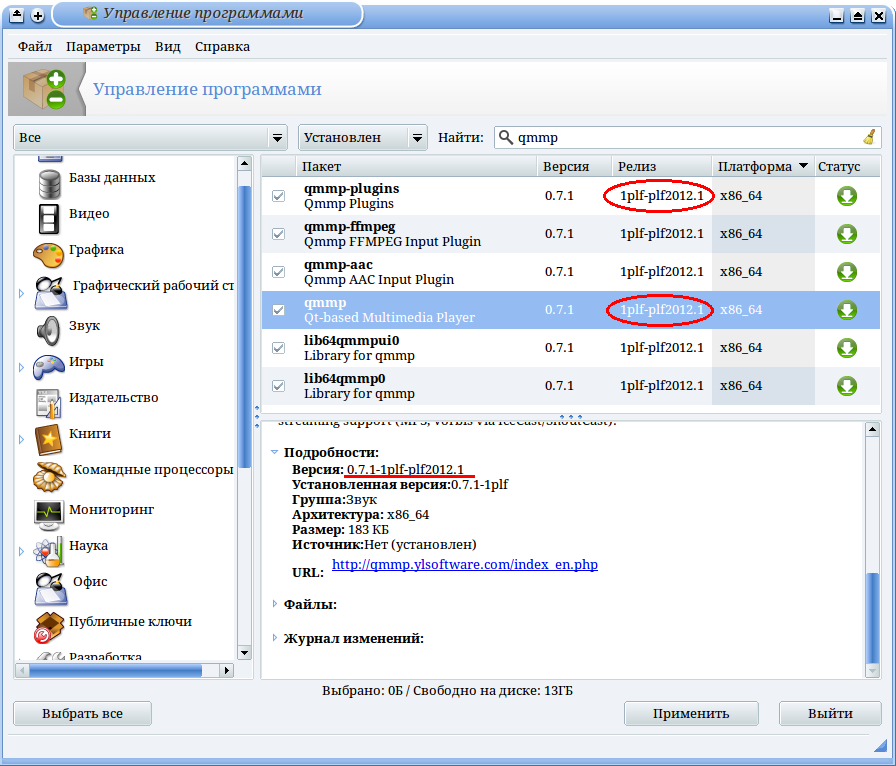
Task: Click the Monitoring category icon
Action: tap(48, 511)
